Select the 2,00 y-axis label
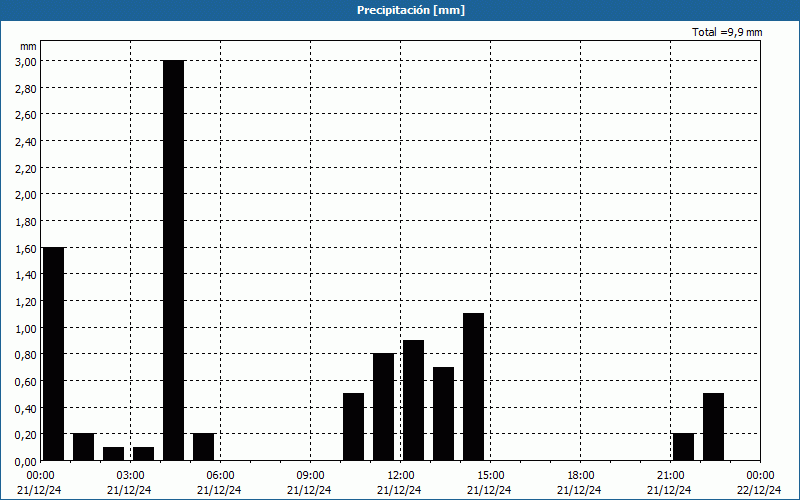Screen dimensions: 800x500 [x=26, y=194]
